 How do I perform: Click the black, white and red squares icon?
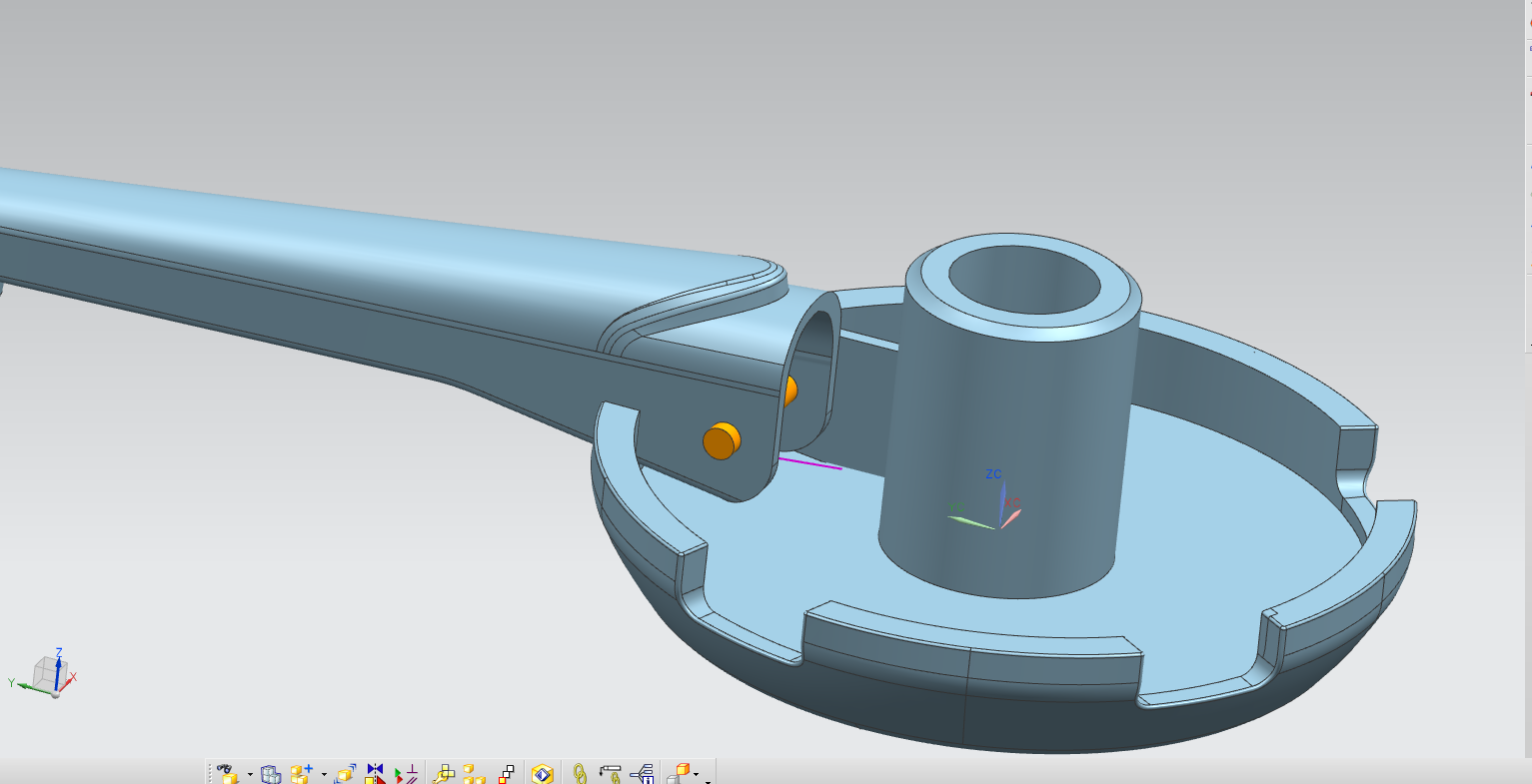(507, 774)
